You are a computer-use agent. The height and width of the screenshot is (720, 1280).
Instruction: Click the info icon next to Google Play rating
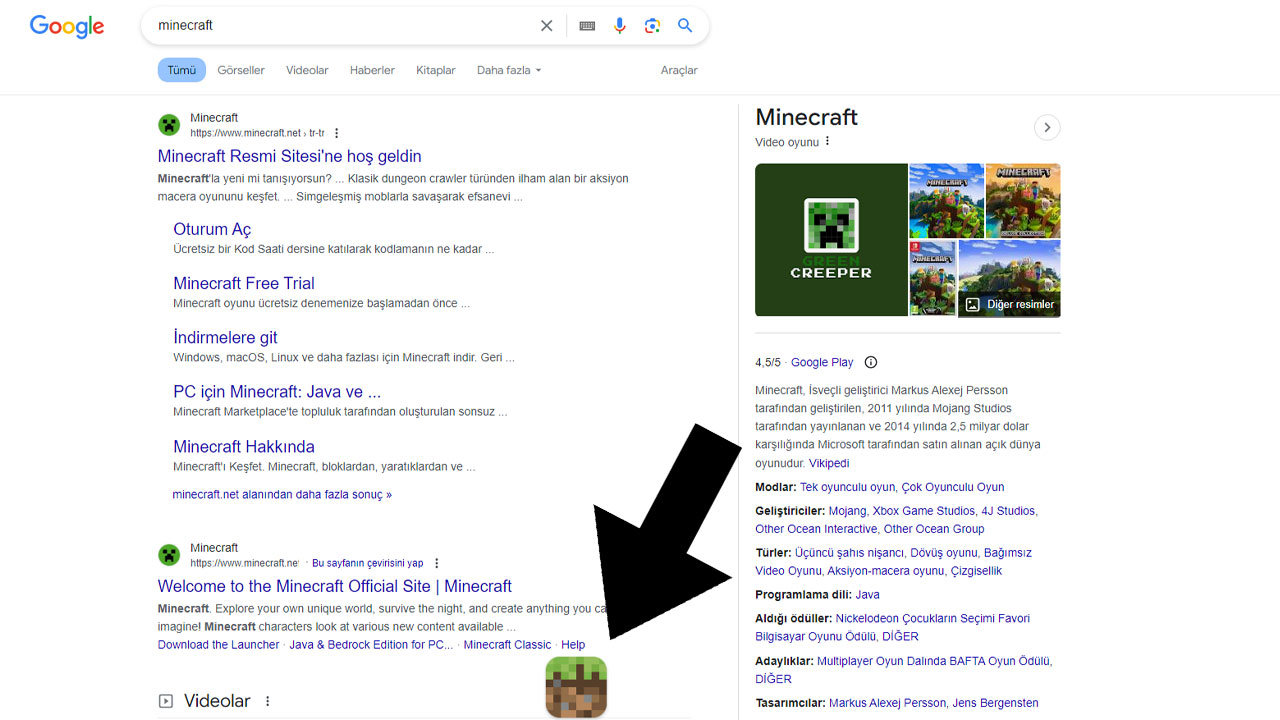pyautogui.click(x=870, y=362)
